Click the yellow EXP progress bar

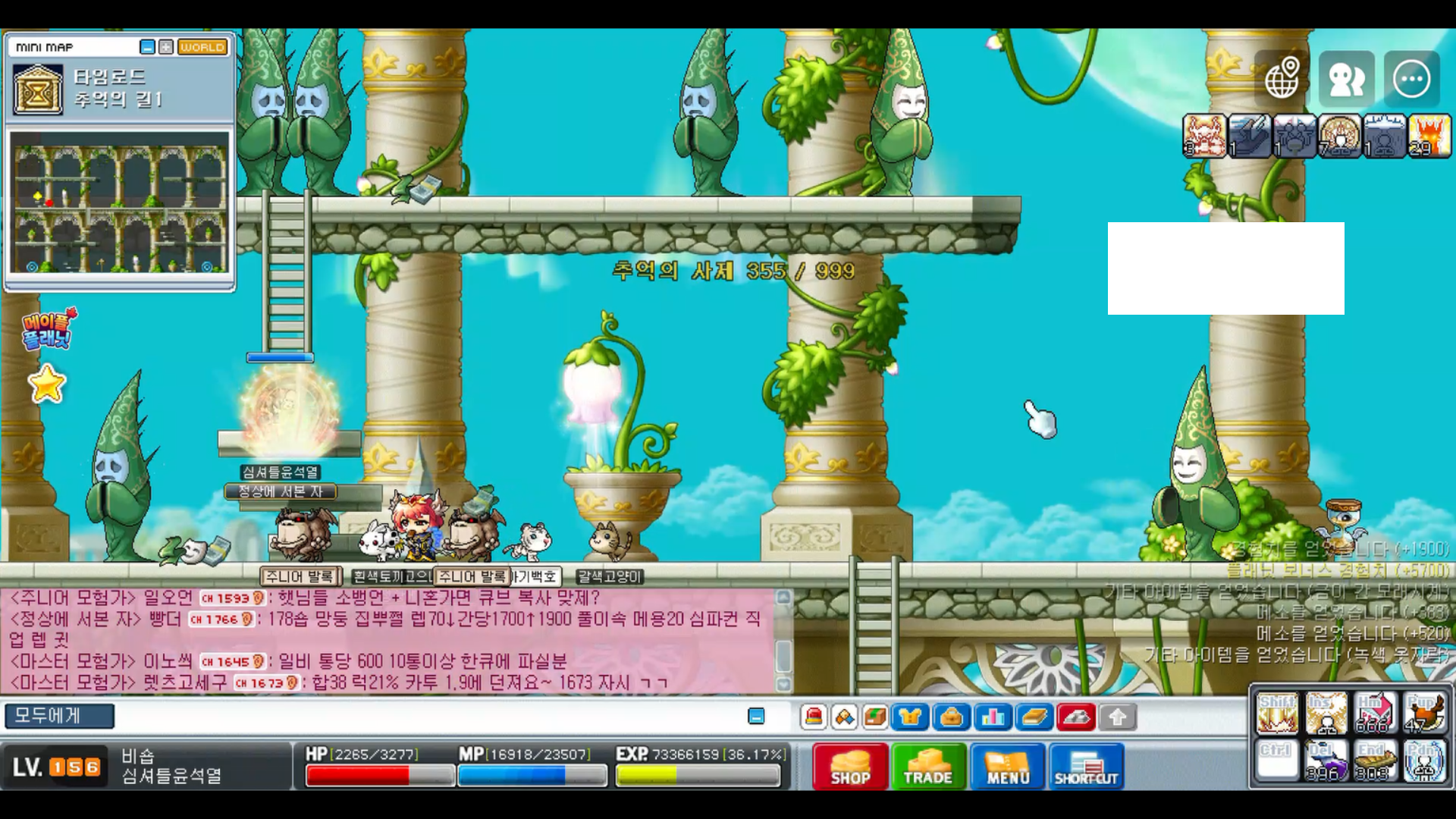point(698,775)
